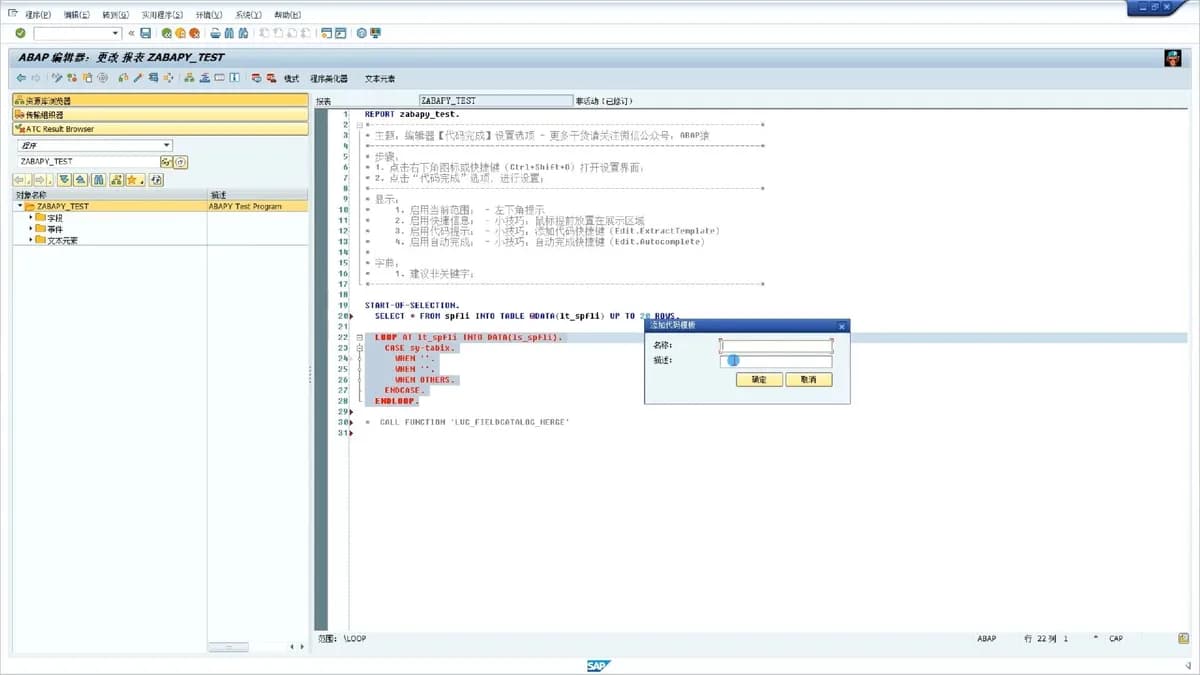The width and height of the screenshot is (1200, 675).
Task: Click the Print icon in the standard toolbar
Action: click(x=215, y=33)
